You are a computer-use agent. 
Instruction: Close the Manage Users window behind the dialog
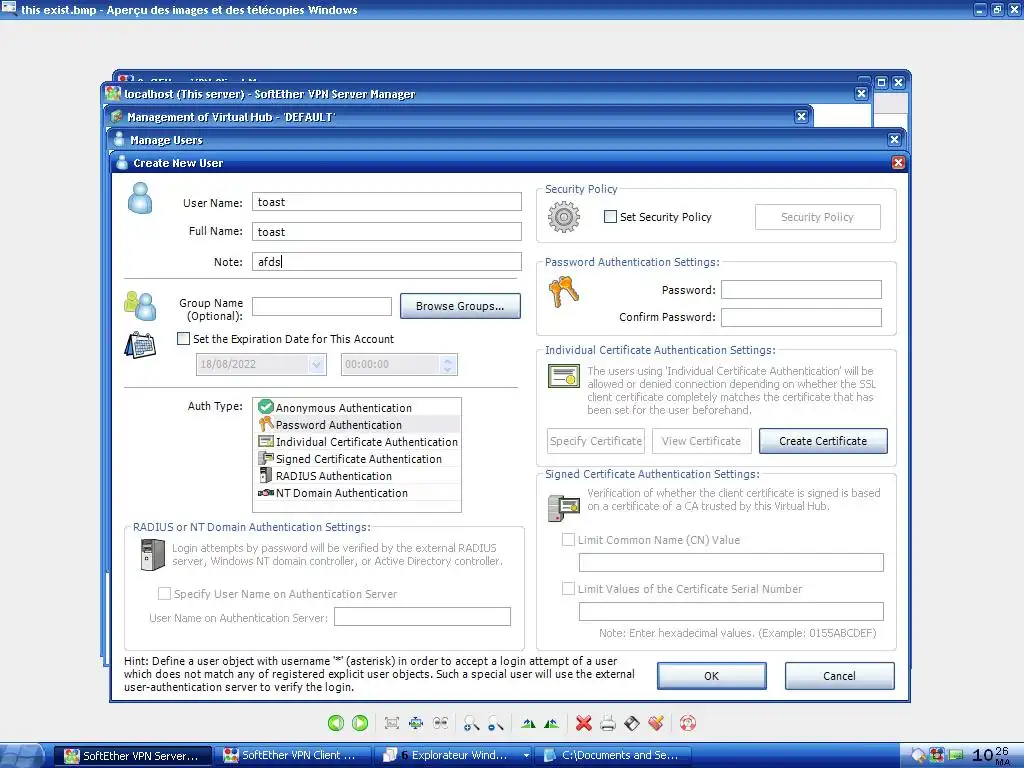(x=895, y=140)
